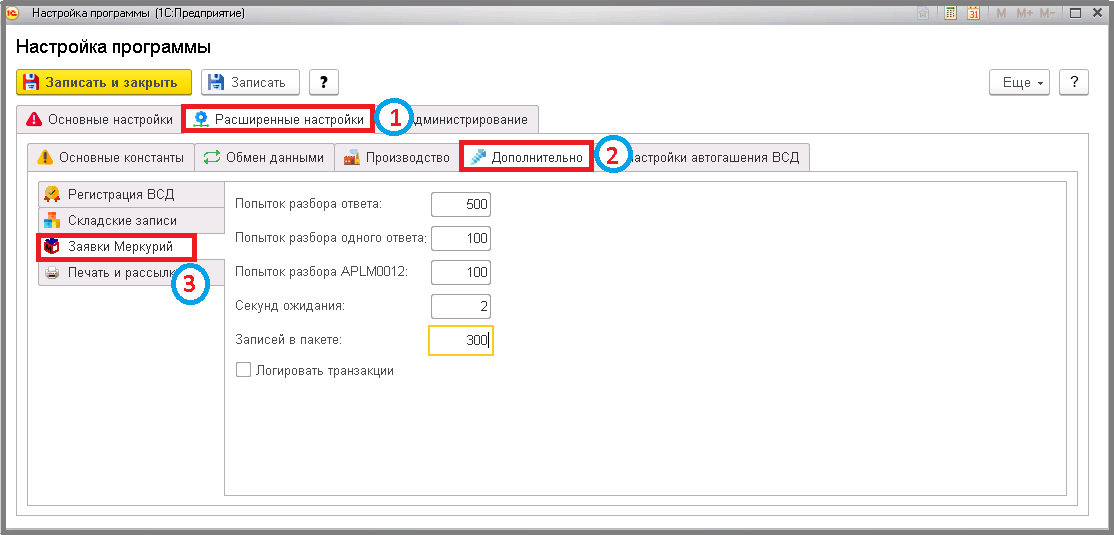Click the 1C application logo icon

click(x=12, y=13)
